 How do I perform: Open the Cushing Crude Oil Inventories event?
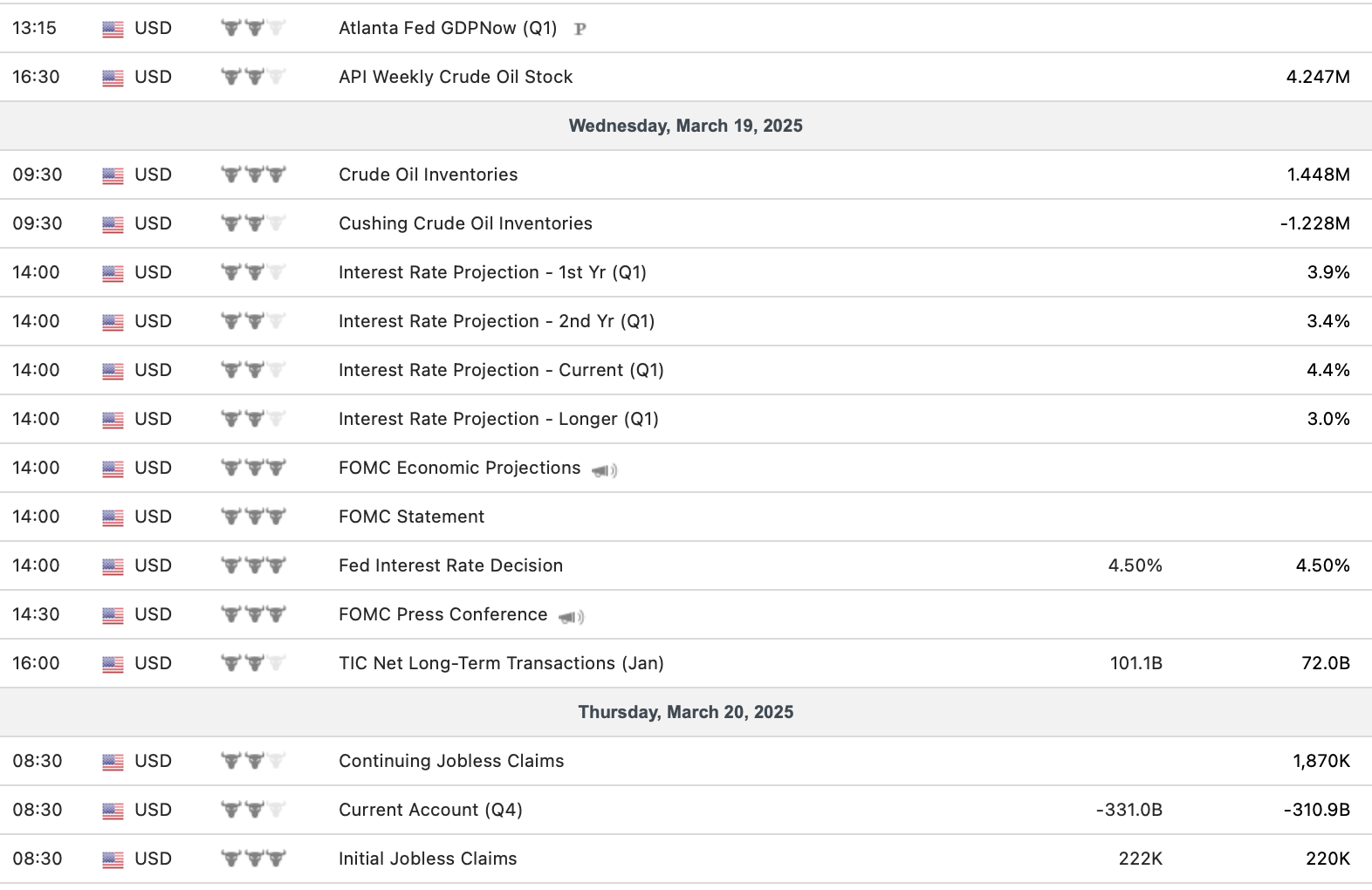(x=465, y=223)
